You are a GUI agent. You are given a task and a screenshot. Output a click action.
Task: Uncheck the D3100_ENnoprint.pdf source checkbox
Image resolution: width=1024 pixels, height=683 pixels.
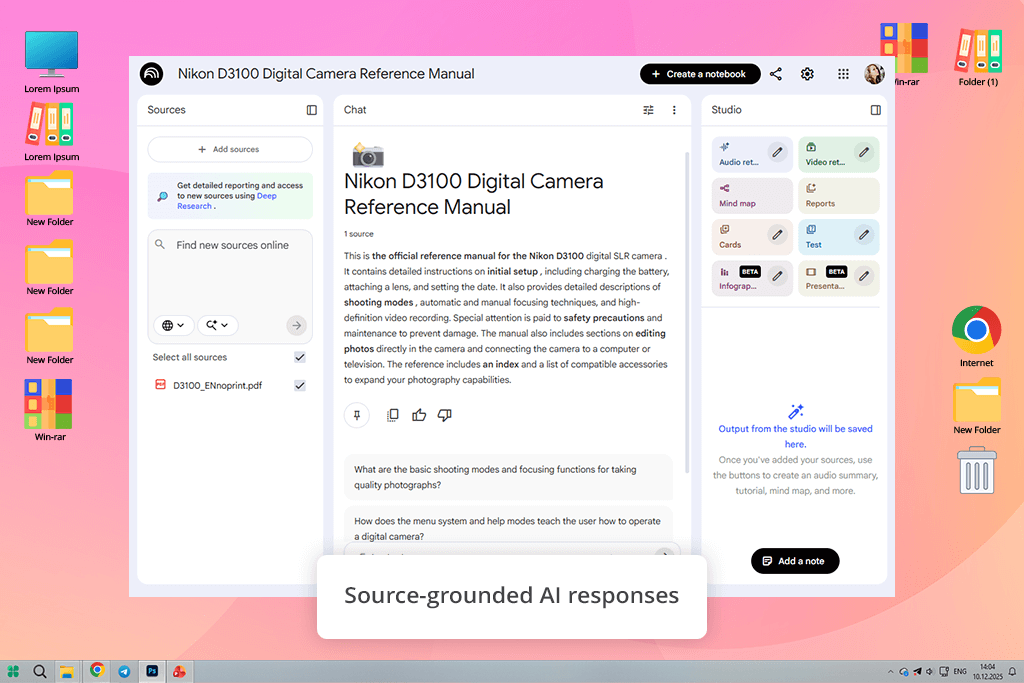pyautogui.click(x=300, y=385)
